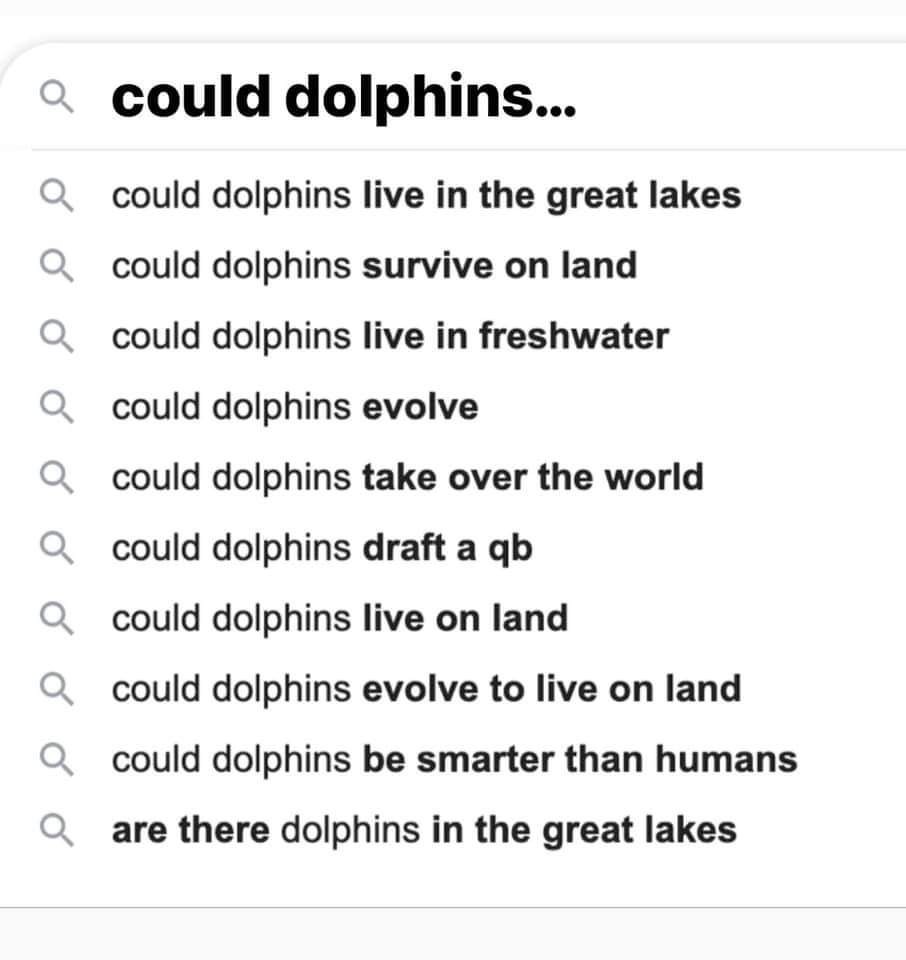Click the search icon beside the query field
The image size is (906, 960).
click(x=55, y=97)
